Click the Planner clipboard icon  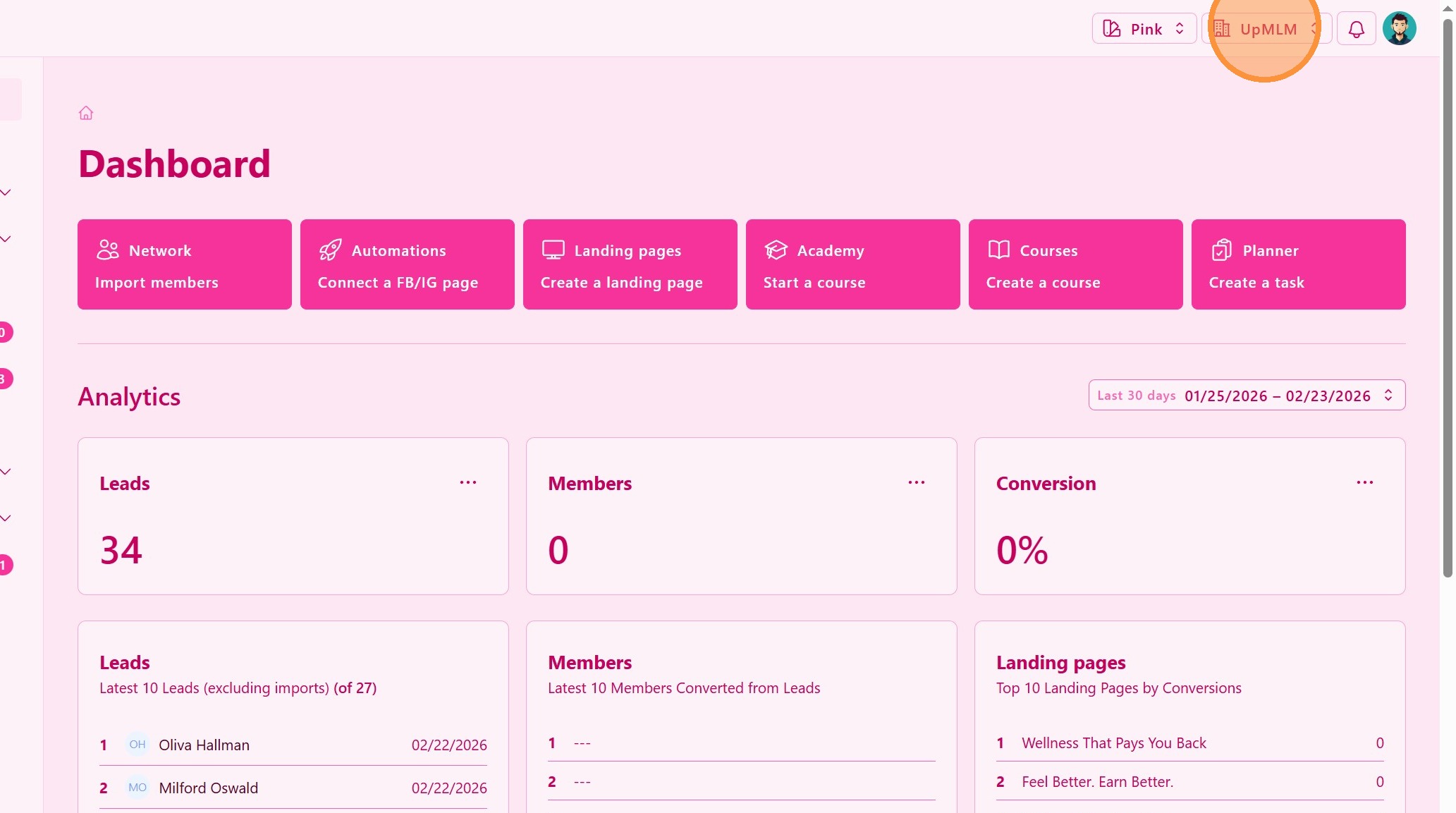pos(1221,250)
